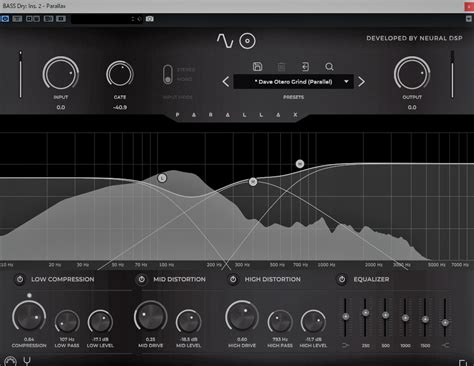Click the High Level knob
Viewport: 474px width, 366px height.
tap(313, 321)
